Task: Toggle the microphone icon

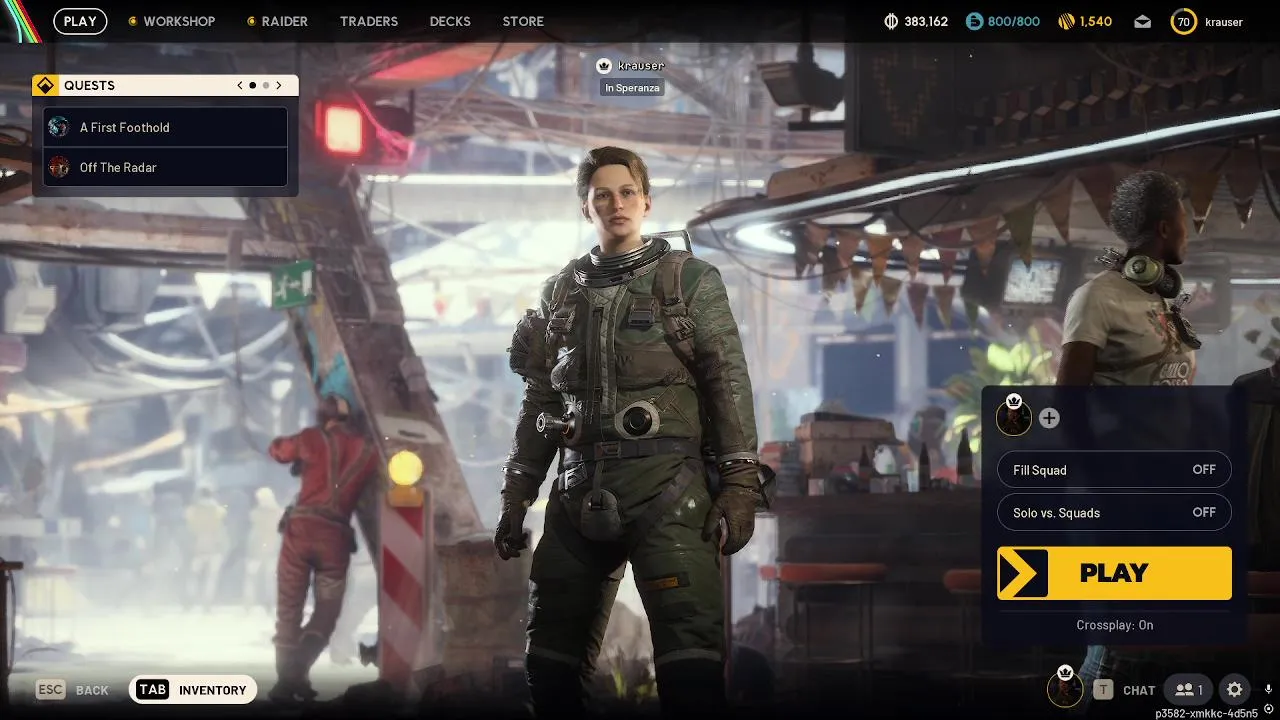Action: pos(1268,689)
